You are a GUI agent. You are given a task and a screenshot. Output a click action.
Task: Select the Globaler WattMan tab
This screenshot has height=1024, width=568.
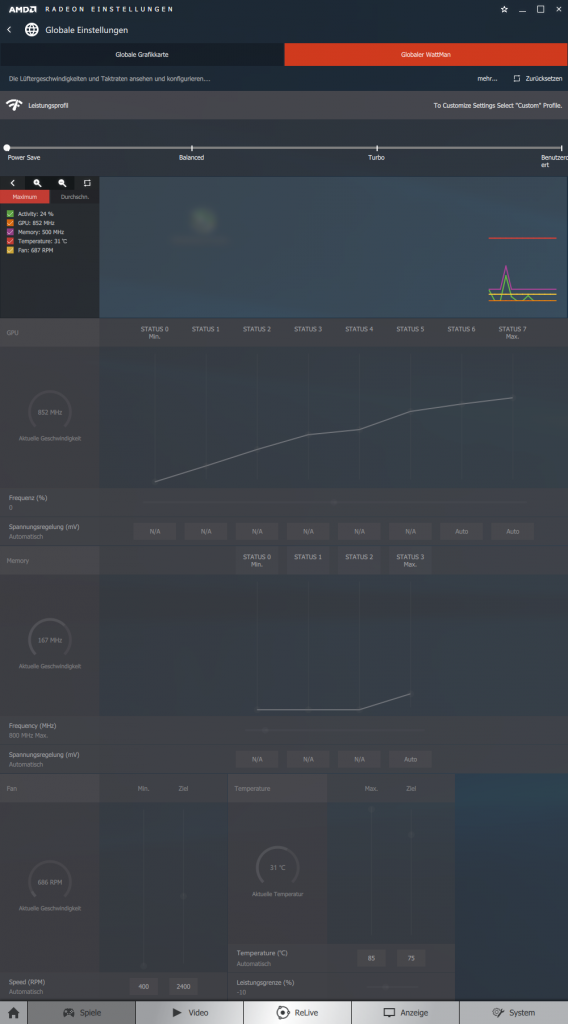pyautogui.click(x=426, y=54)
